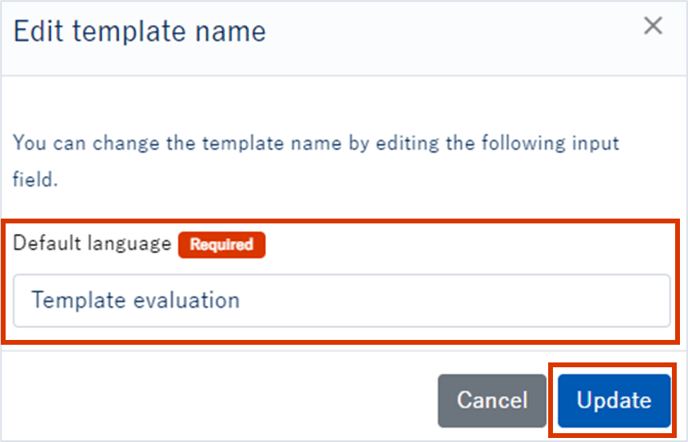Cancel the template name edit
The image size is (688, 442).
point(492,401)
